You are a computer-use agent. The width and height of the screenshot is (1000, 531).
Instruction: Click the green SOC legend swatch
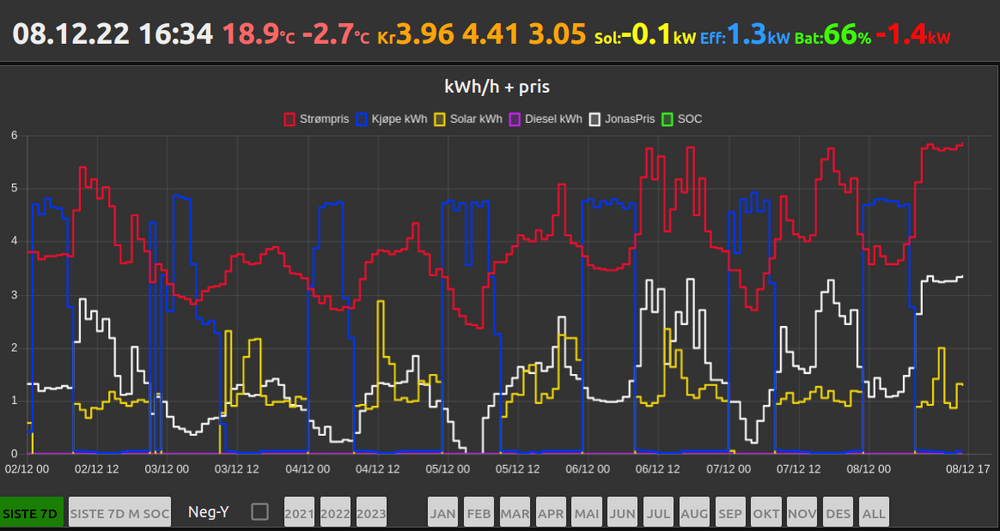(x=669, y=119)
